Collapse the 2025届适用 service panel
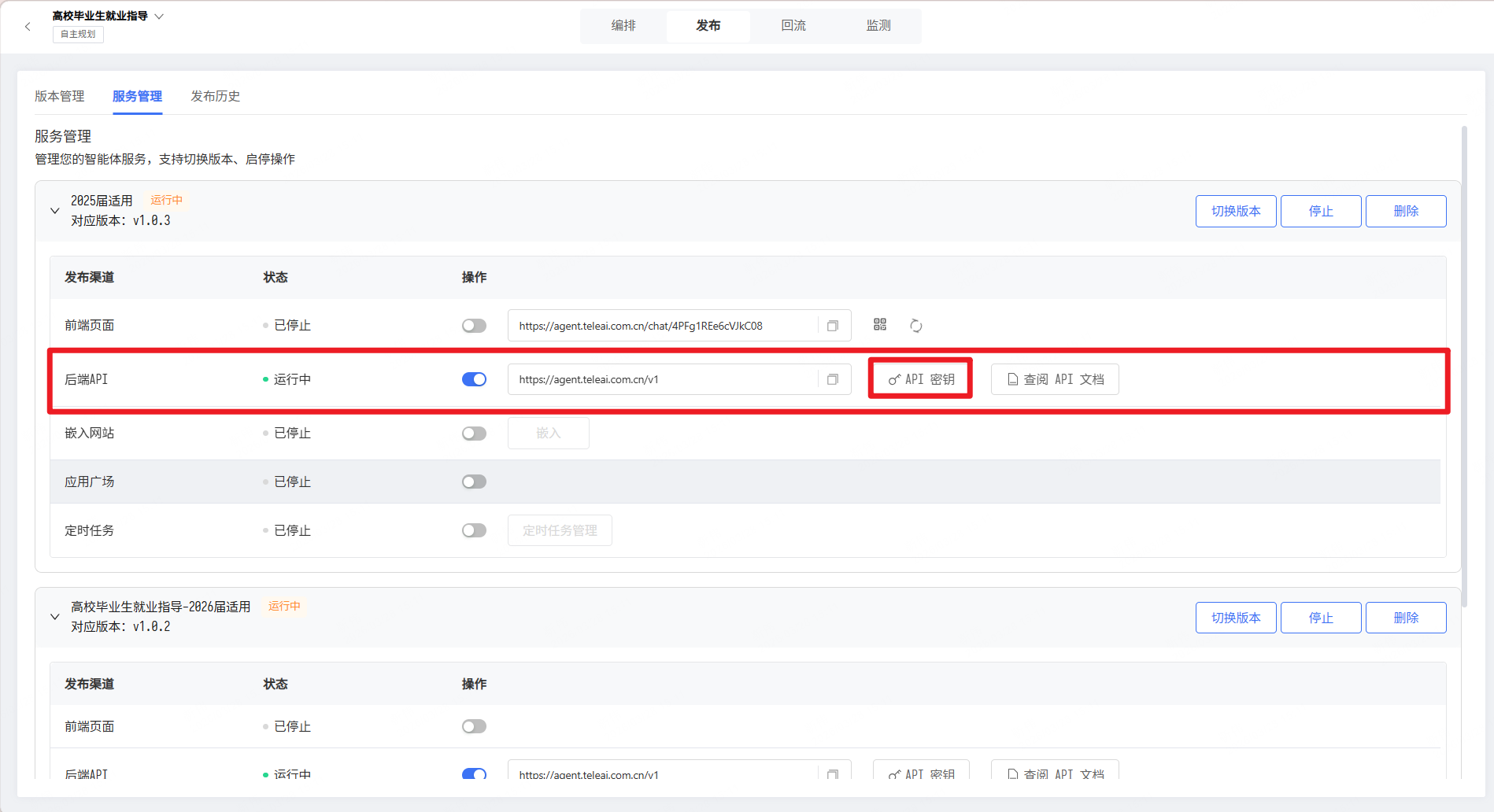 (55, 211)
